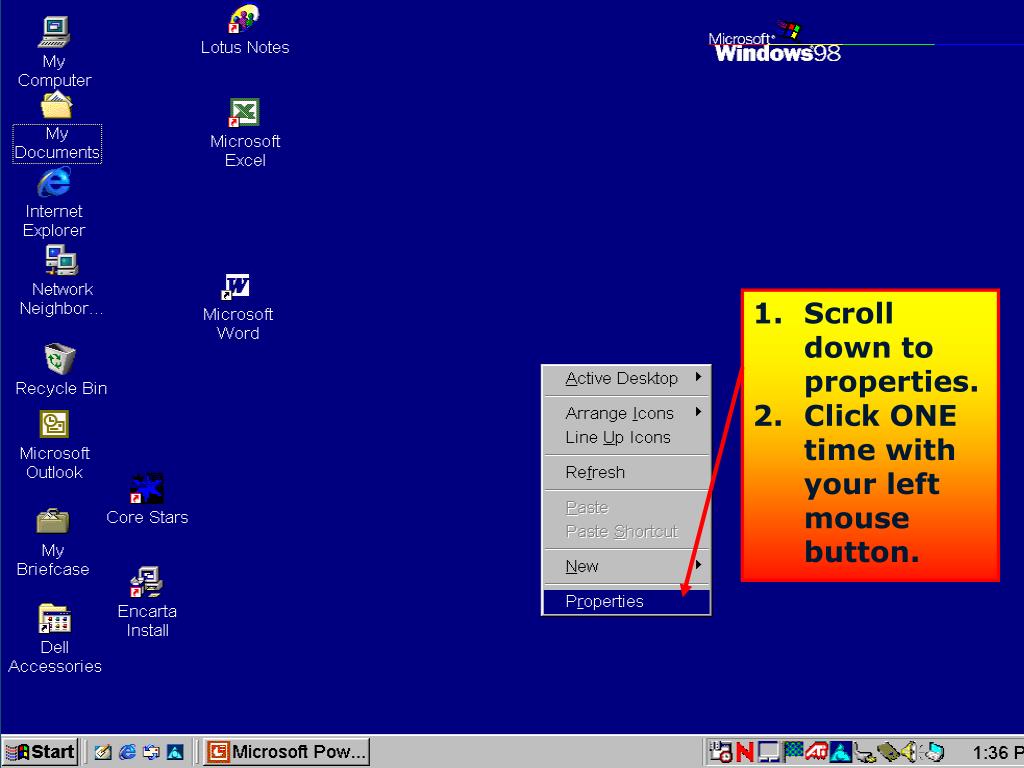Click the Microsoft Word shortcut icon

(x=238, y=307)
